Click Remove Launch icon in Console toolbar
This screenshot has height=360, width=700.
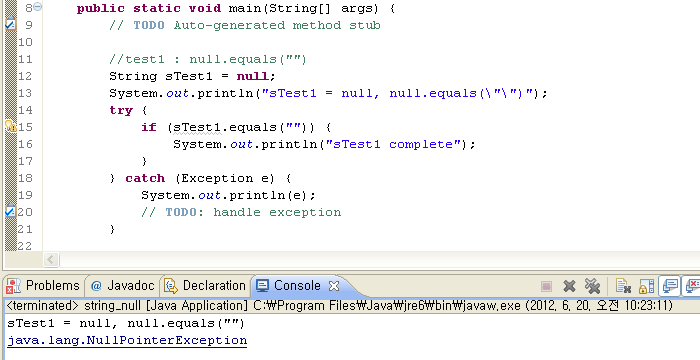[x=569, y=286]
